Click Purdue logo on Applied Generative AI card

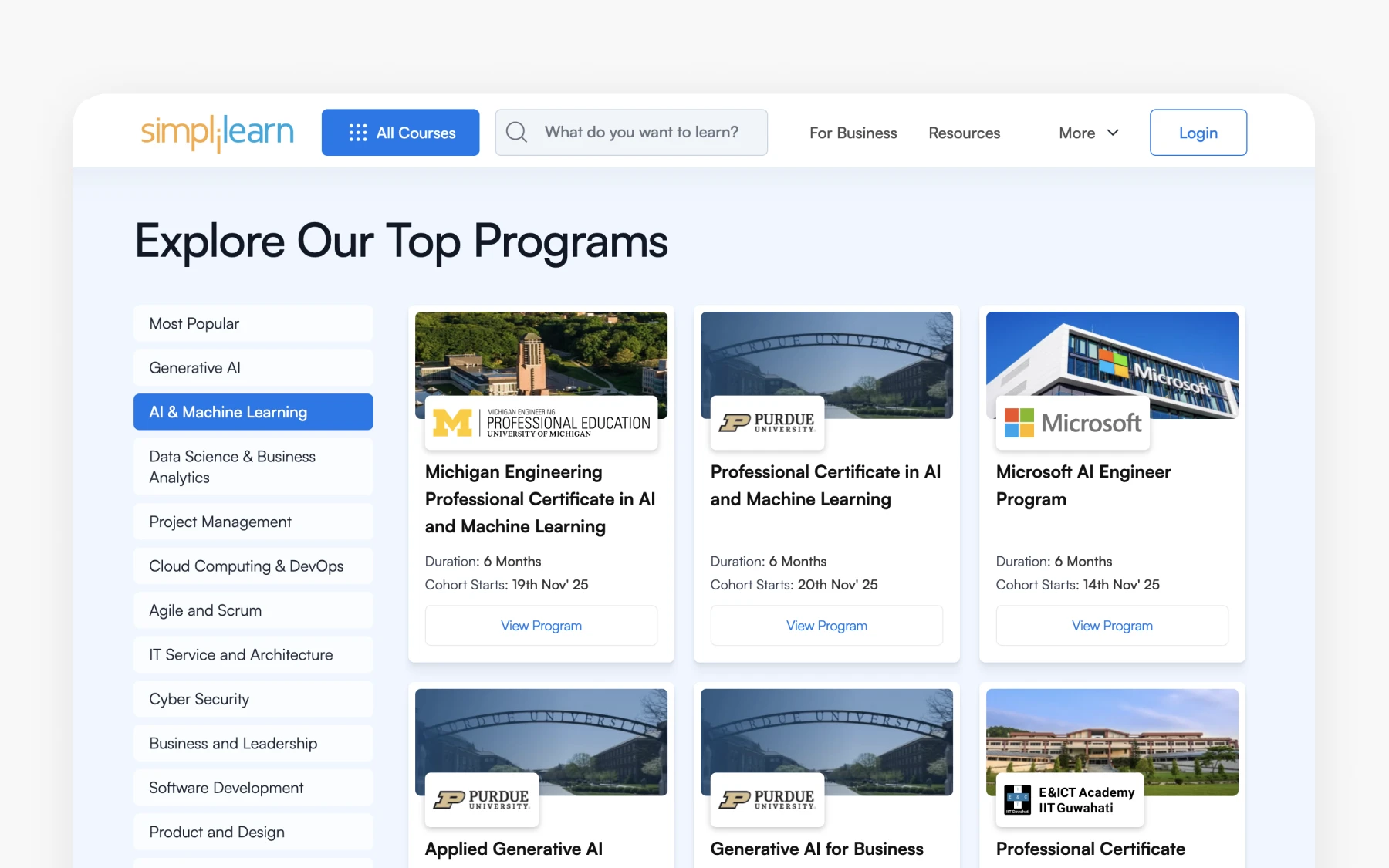click(482, 799)
